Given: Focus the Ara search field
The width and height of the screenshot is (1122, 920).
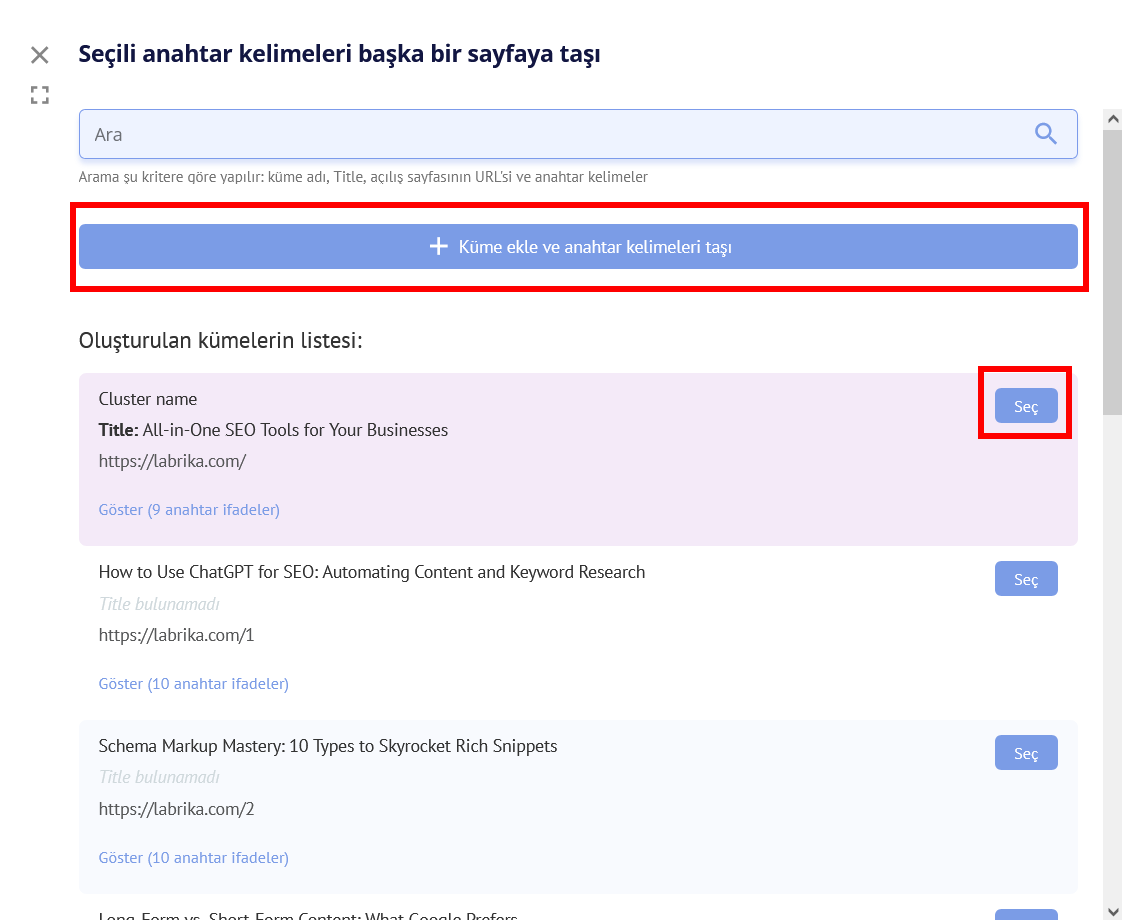Looking at the screenshot, I should (x=550, y=134).
